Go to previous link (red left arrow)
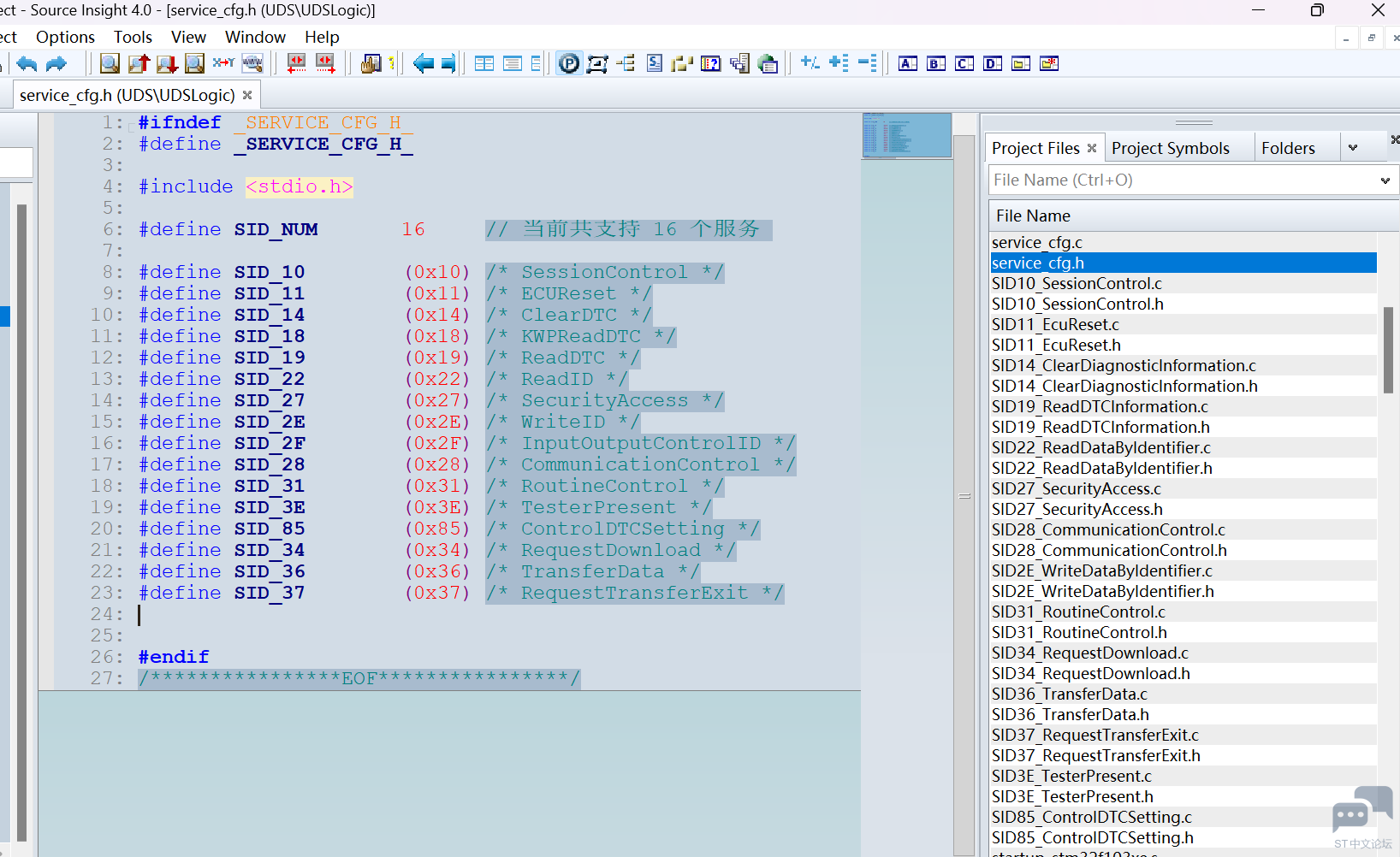1400x857 pixels. click(296, 63)
